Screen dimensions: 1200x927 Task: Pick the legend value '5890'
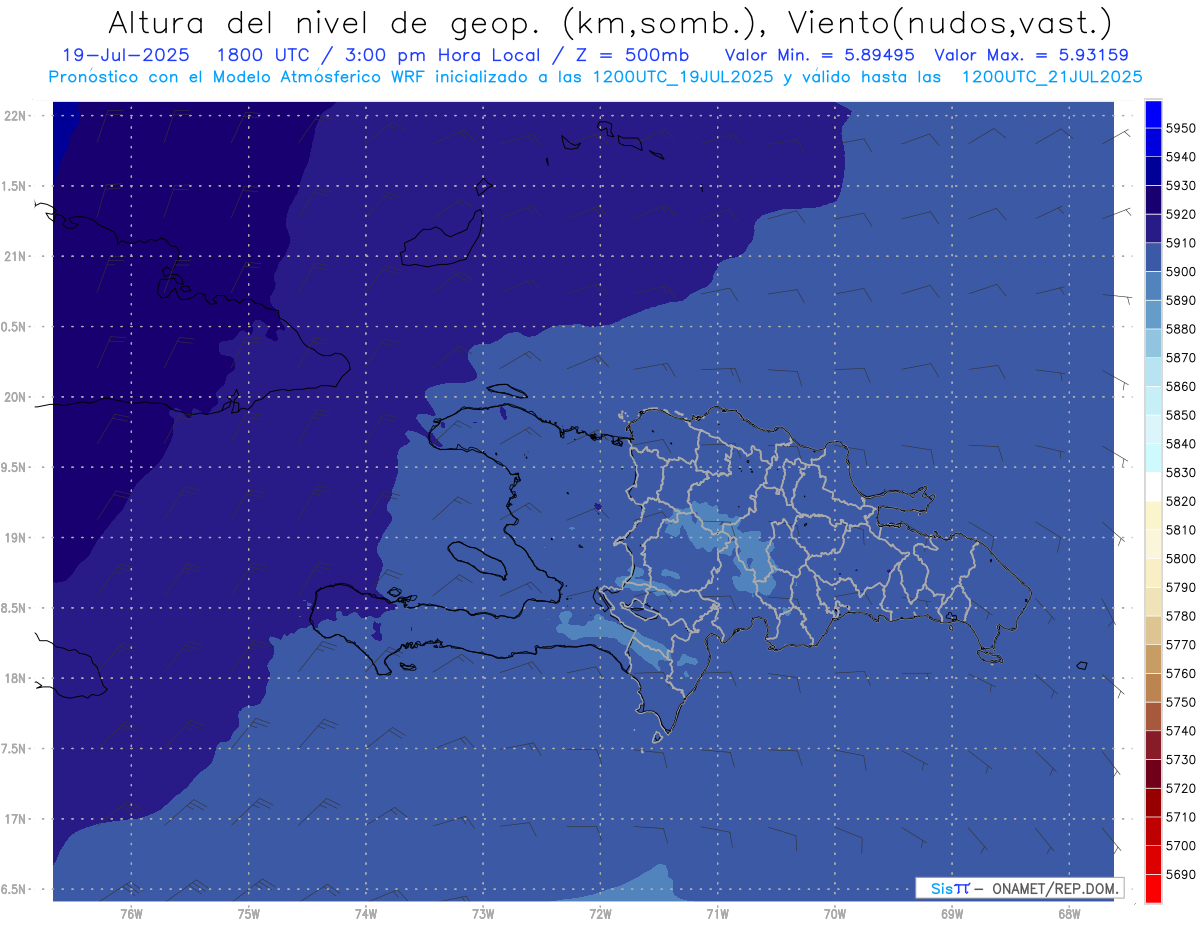(1180, 300)
